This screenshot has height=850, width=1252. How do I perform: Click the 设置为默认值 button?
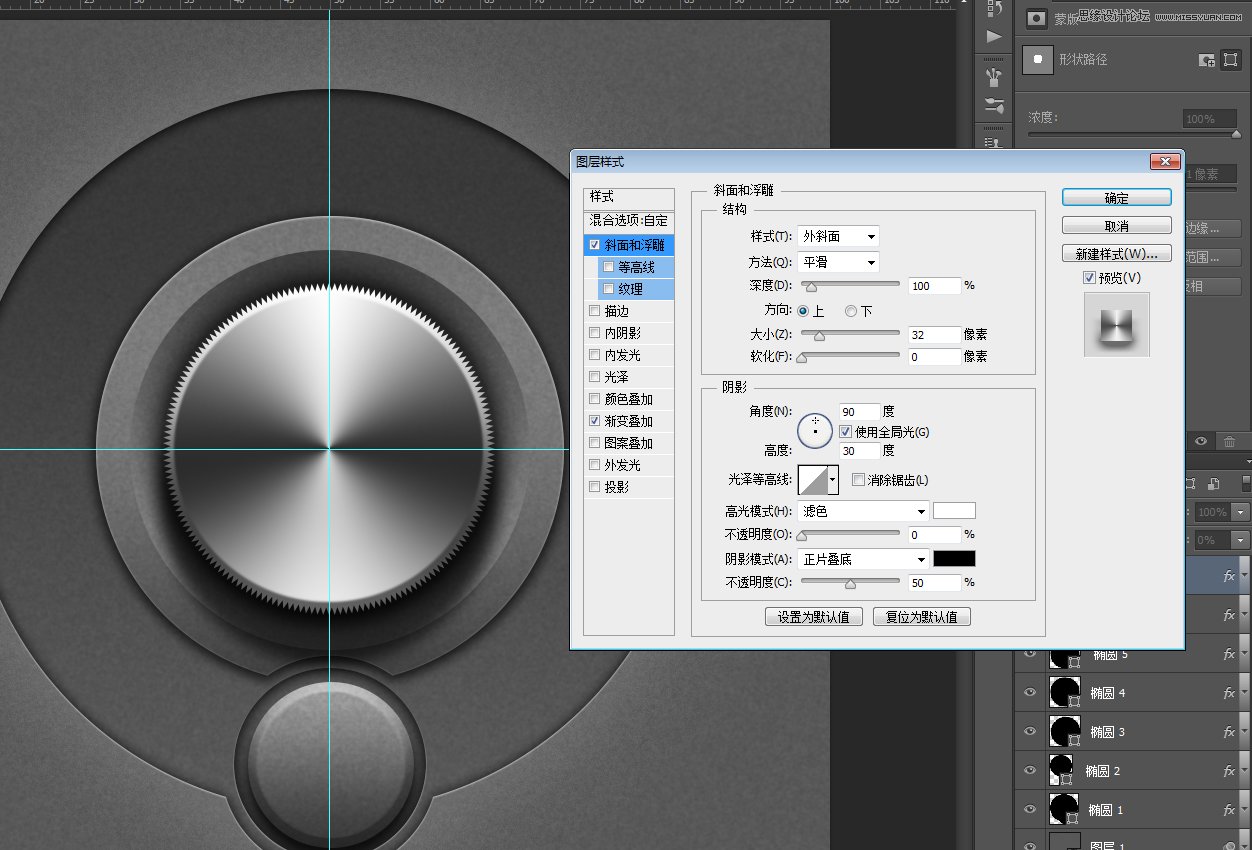[x=813, y=616]
